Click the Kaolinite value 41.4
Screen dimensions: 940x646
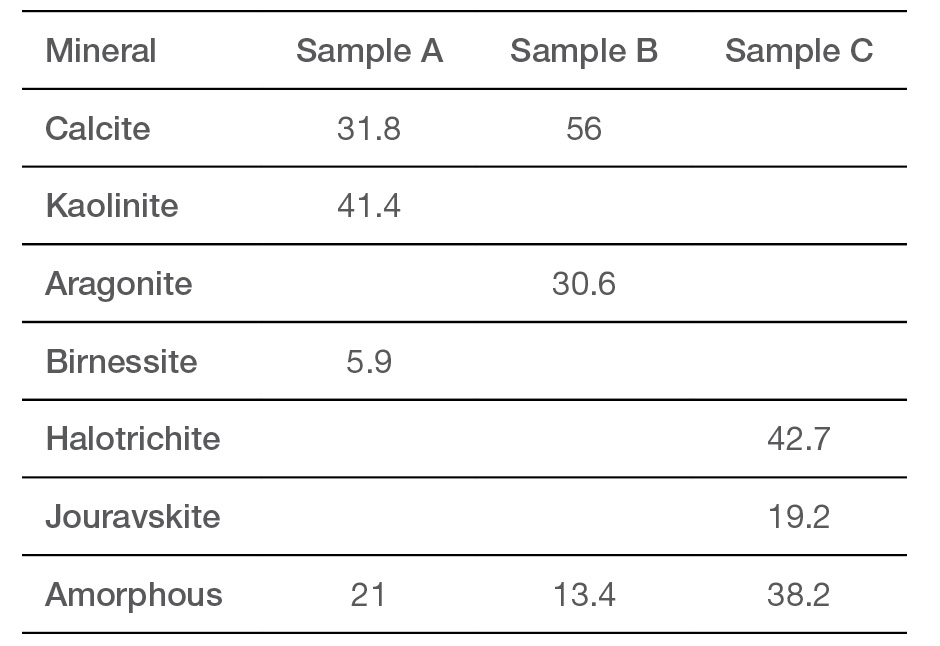click(x=369, y=206)
